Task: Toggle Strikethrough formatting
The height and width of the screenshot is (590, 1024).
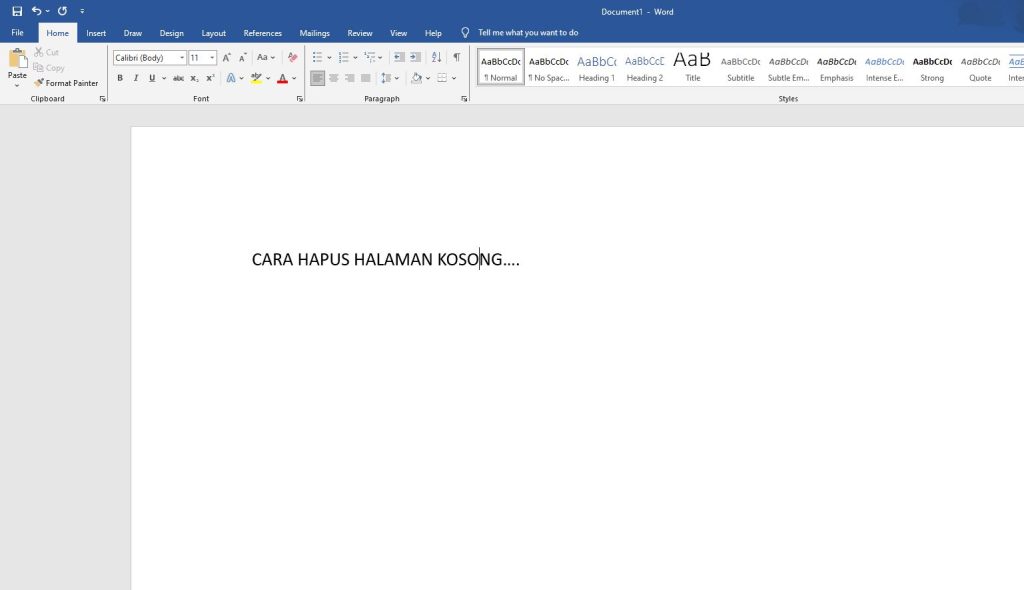Action: (178, 78)
